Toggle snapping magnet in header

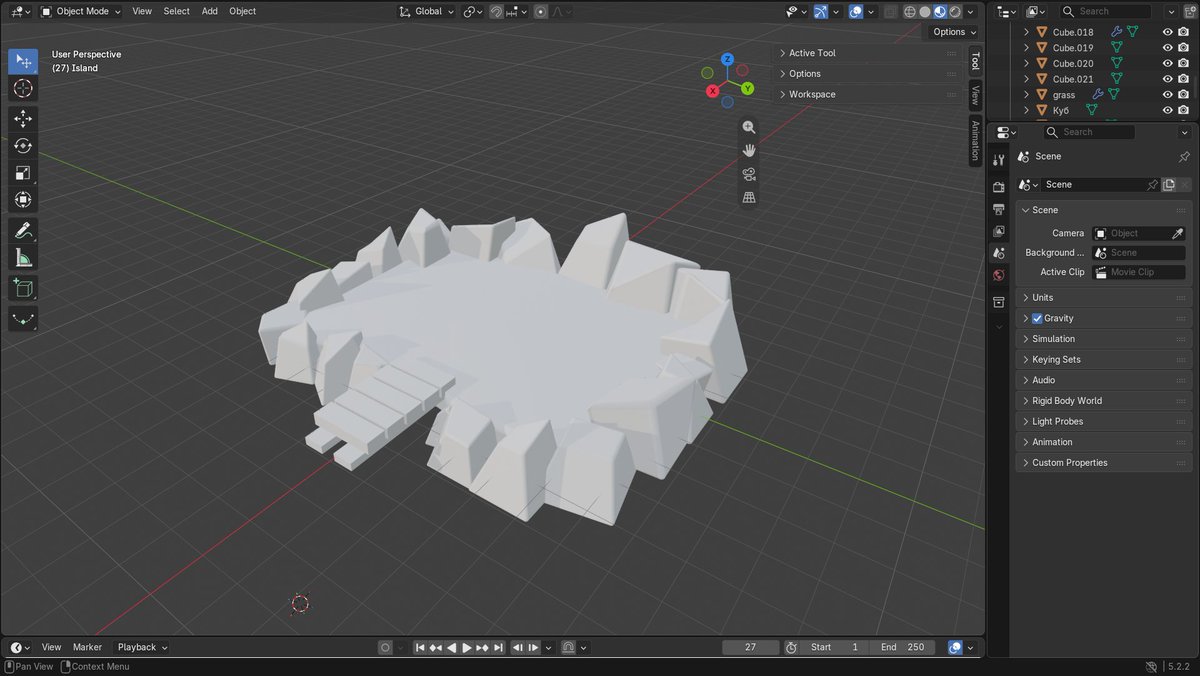point(497,11)
